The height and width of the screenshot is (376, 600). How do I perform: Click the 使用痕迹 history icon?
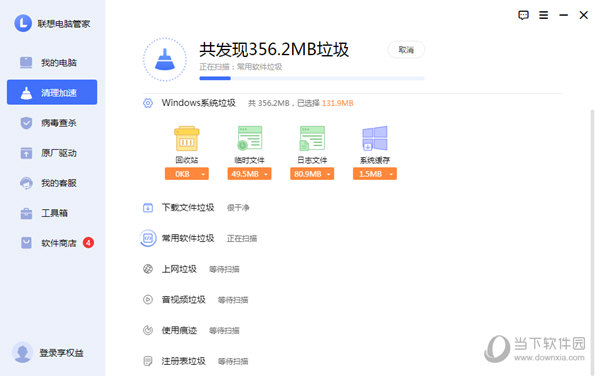(x=148, y=330)
